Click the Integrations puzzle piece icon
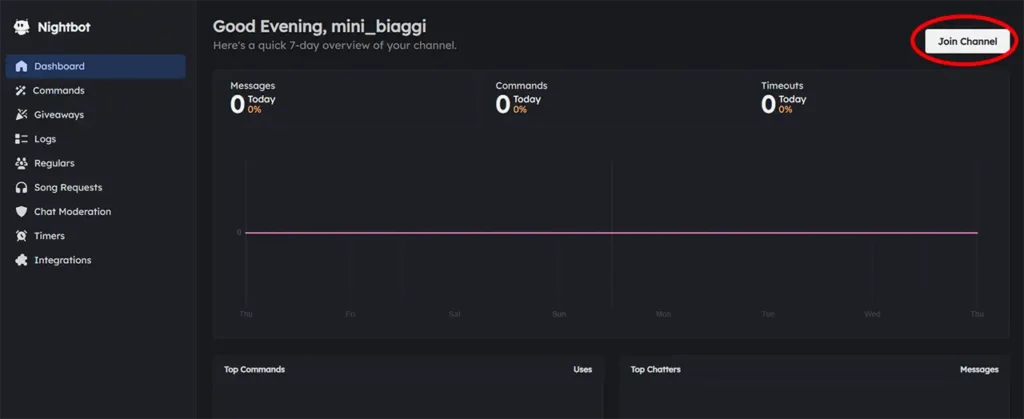 (x=22, y=260)
